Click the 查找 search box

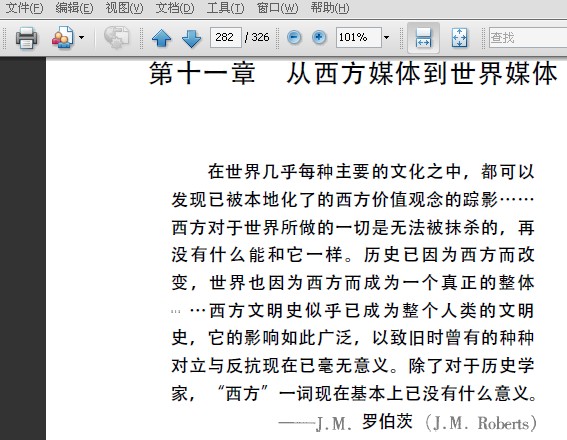[528, 37]
